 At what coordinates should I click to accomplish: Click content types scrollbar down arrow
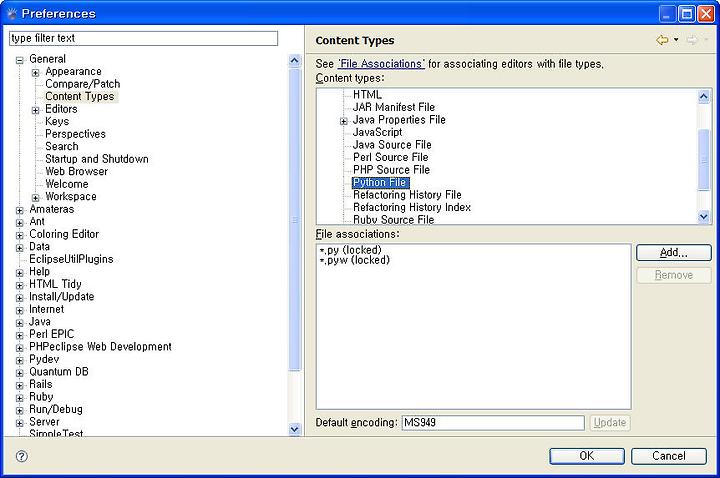[703, 217]
